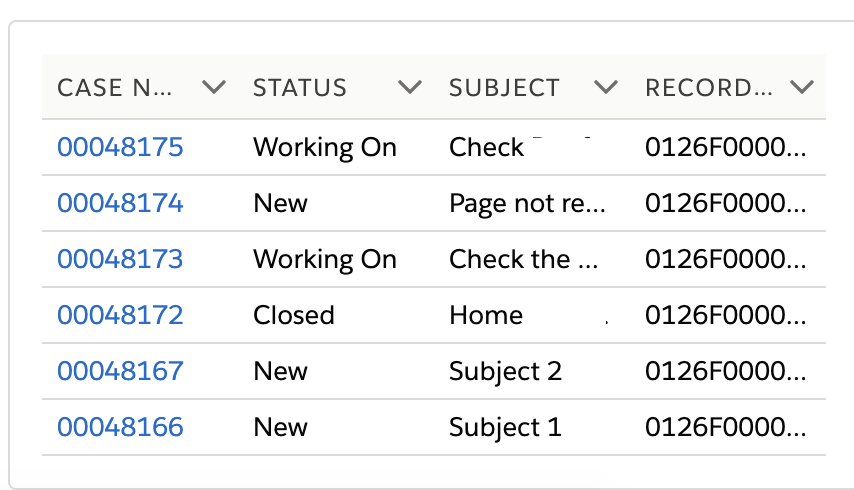Sort by the Case Number column header

pos(115,88)
